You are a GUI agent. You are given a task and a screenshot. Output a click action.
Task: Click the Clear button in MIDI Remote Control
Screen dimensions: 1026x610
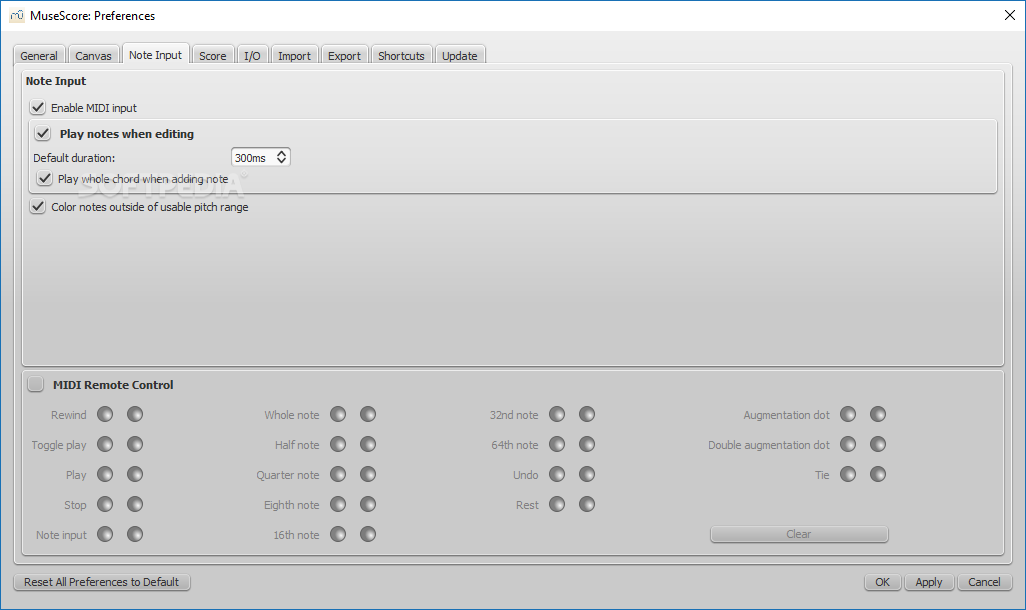coord(799,534)
